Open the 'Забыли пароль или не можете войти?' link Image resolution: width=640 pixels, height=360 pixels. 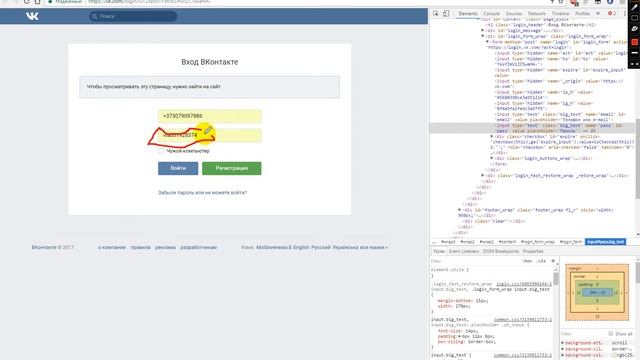click(x=202, y=193)
